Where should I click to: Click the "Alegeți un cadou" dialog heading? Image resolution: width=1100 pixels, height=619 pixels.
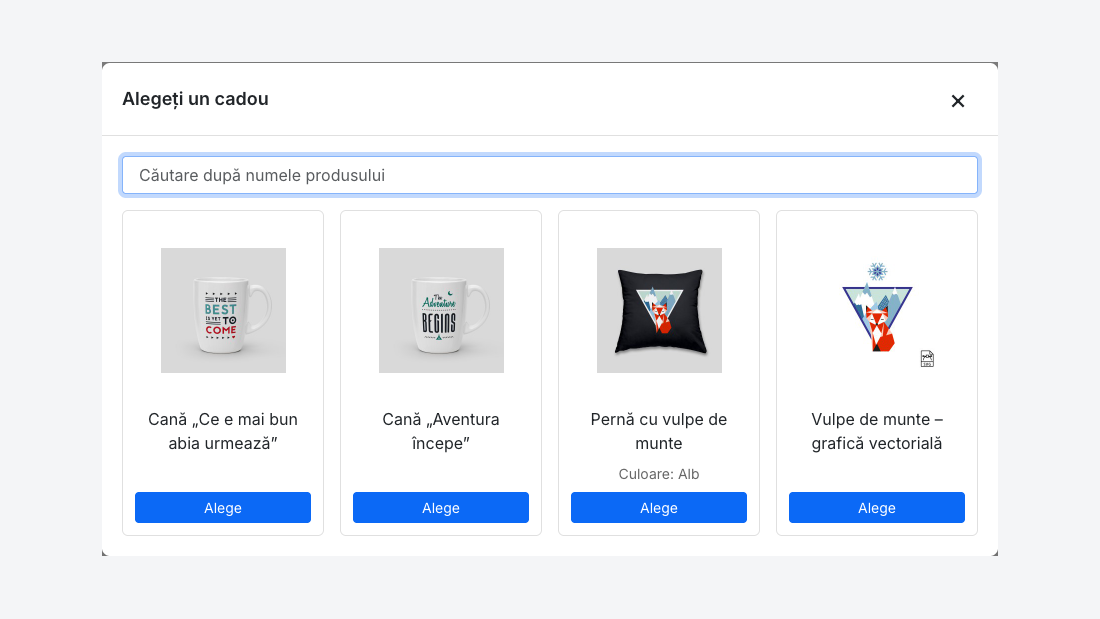(x=195, y=99)
